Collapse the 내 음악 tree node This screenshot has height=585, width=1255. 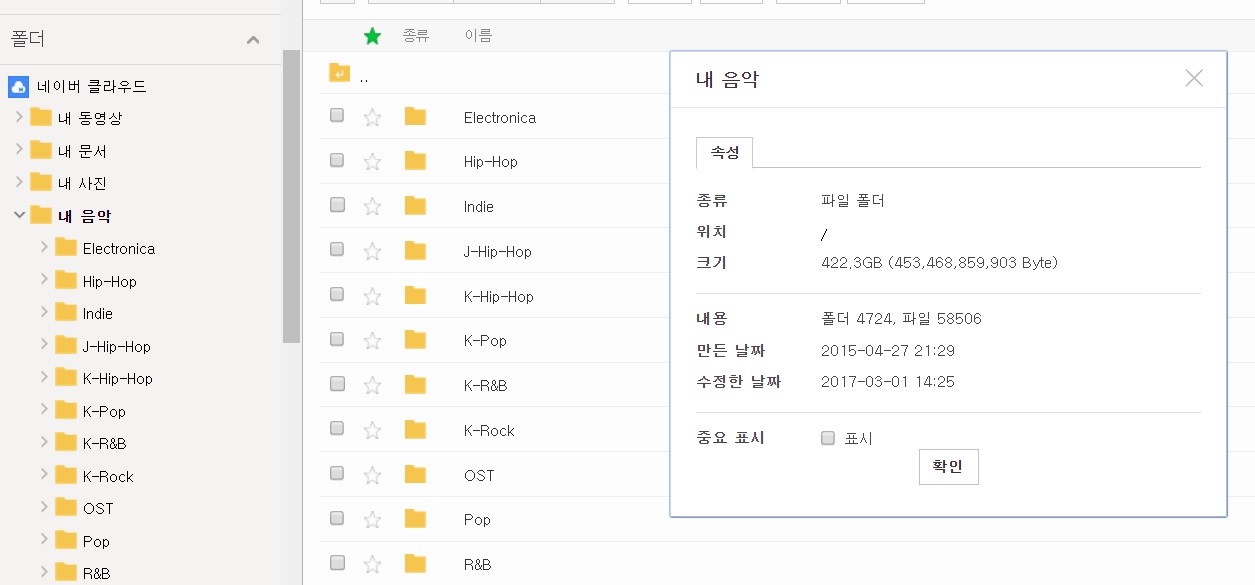tap(19, 215)
